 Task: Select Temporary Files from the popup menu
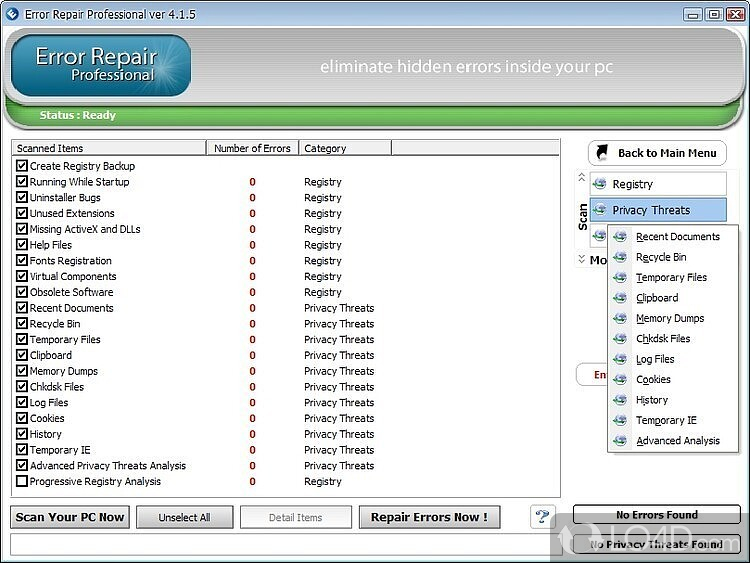pos(671,278)
